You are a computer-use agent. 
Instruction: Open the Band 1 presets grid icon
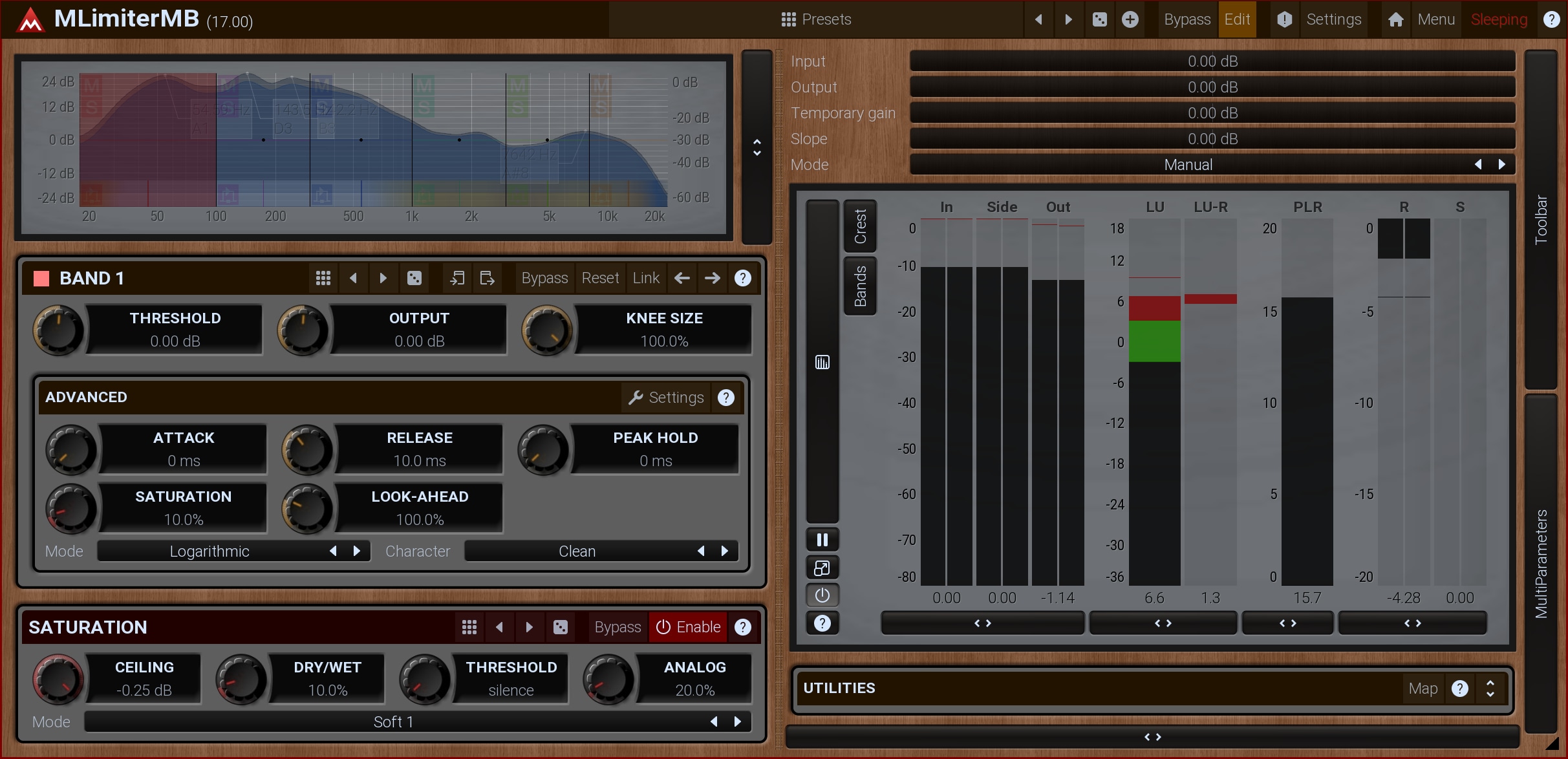[x=323, y=278]
